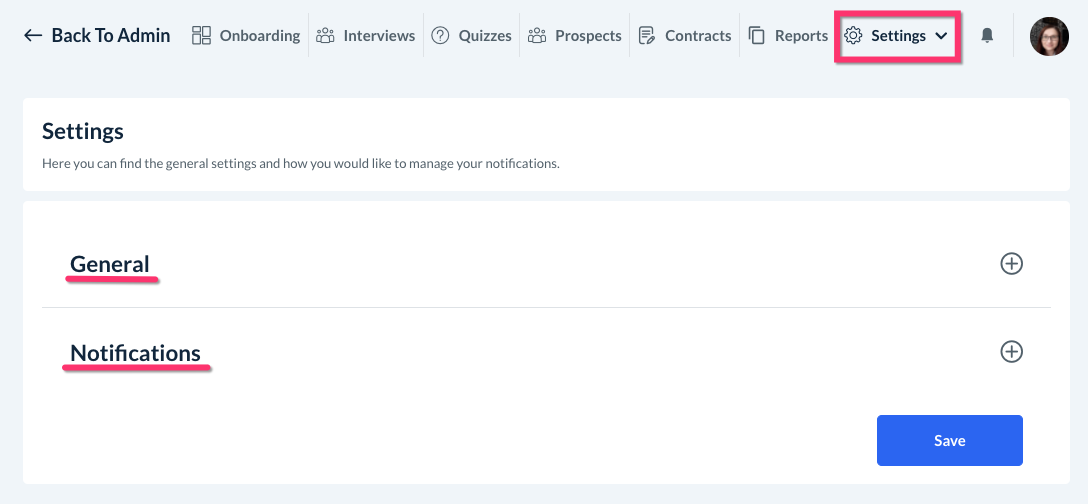This screenshot has height=504, width=1088.
Task: Open the notifications bell
Action: [987, 36]
